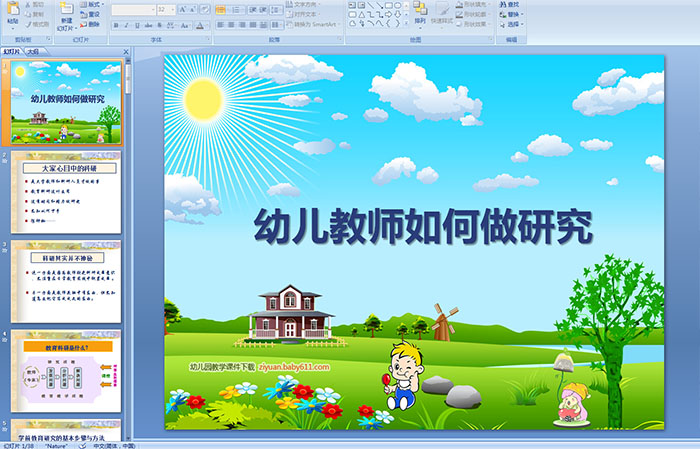Screen dimensions: 700x449
Task: Select slide 3 thumbnail 科研其实并不神秘
Action: point(66,282)
